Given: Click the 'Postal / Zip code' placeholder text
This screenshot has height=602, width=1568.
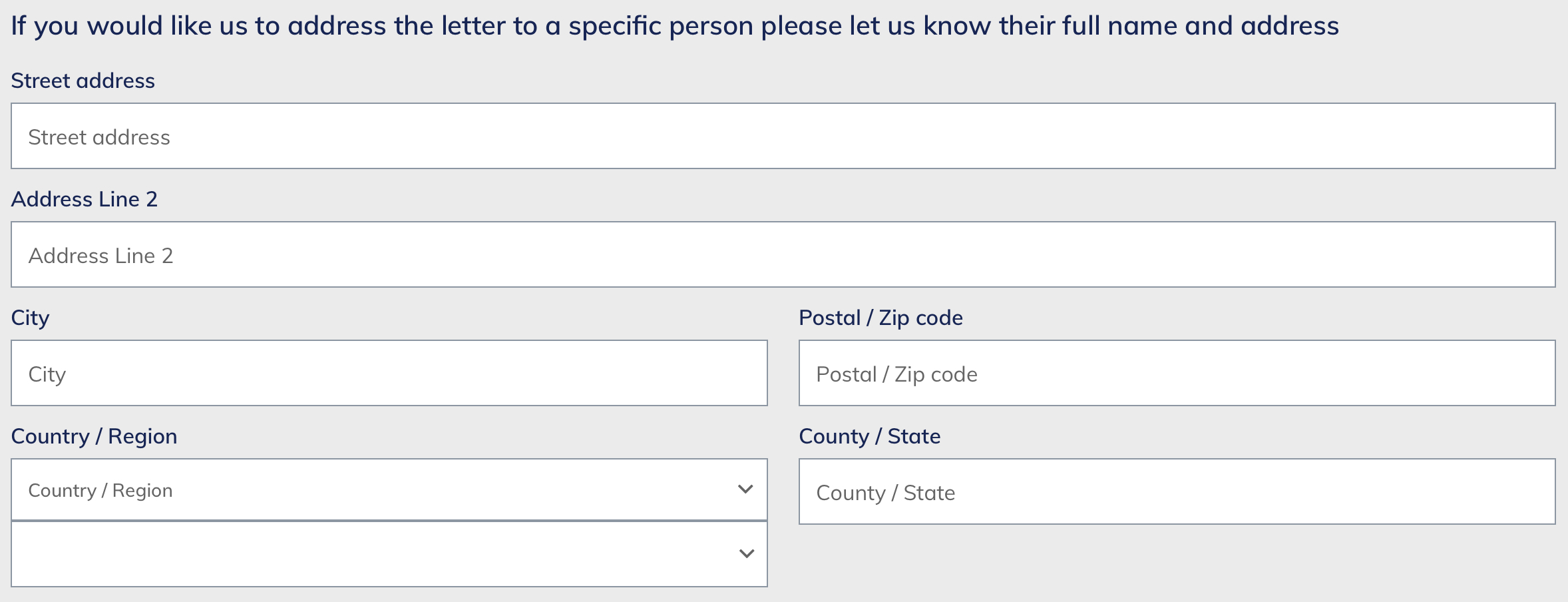Looking at the screenshot, I should [896, 374].
